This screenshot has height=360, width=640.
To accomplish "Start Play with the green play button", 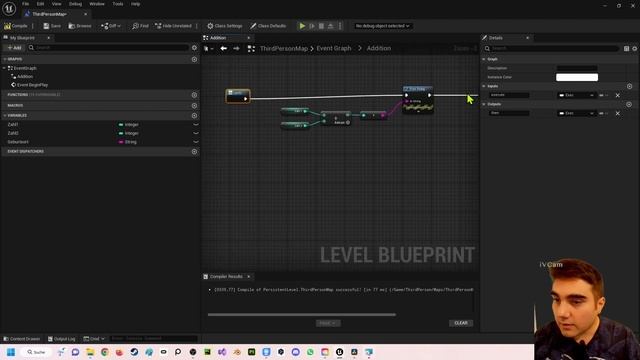I will tap(302, 26).
